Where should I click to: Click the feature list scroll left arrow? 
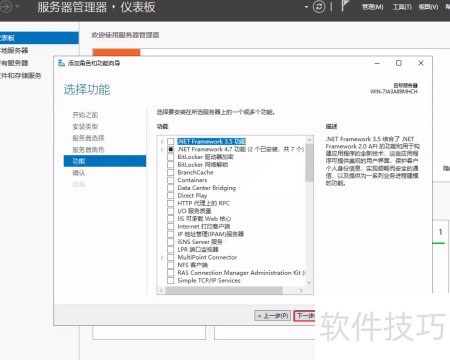click(161, 290)
